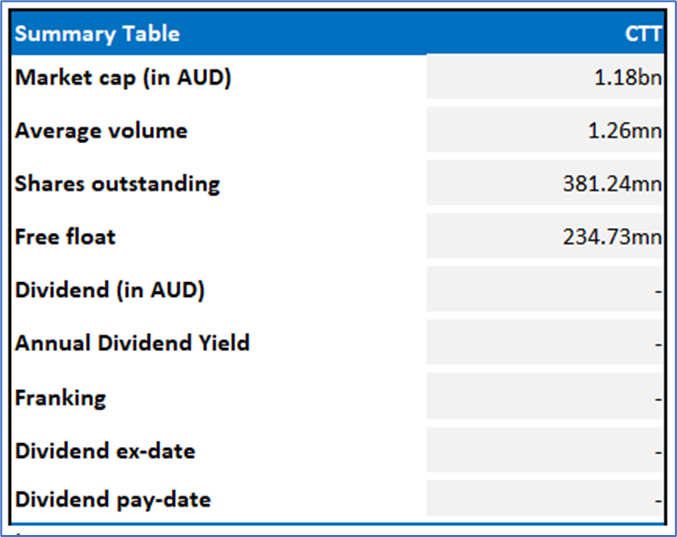Screen dimensions: 677x537
Task: Click the Market cap (in AUD) label
Action: point(123,78)
